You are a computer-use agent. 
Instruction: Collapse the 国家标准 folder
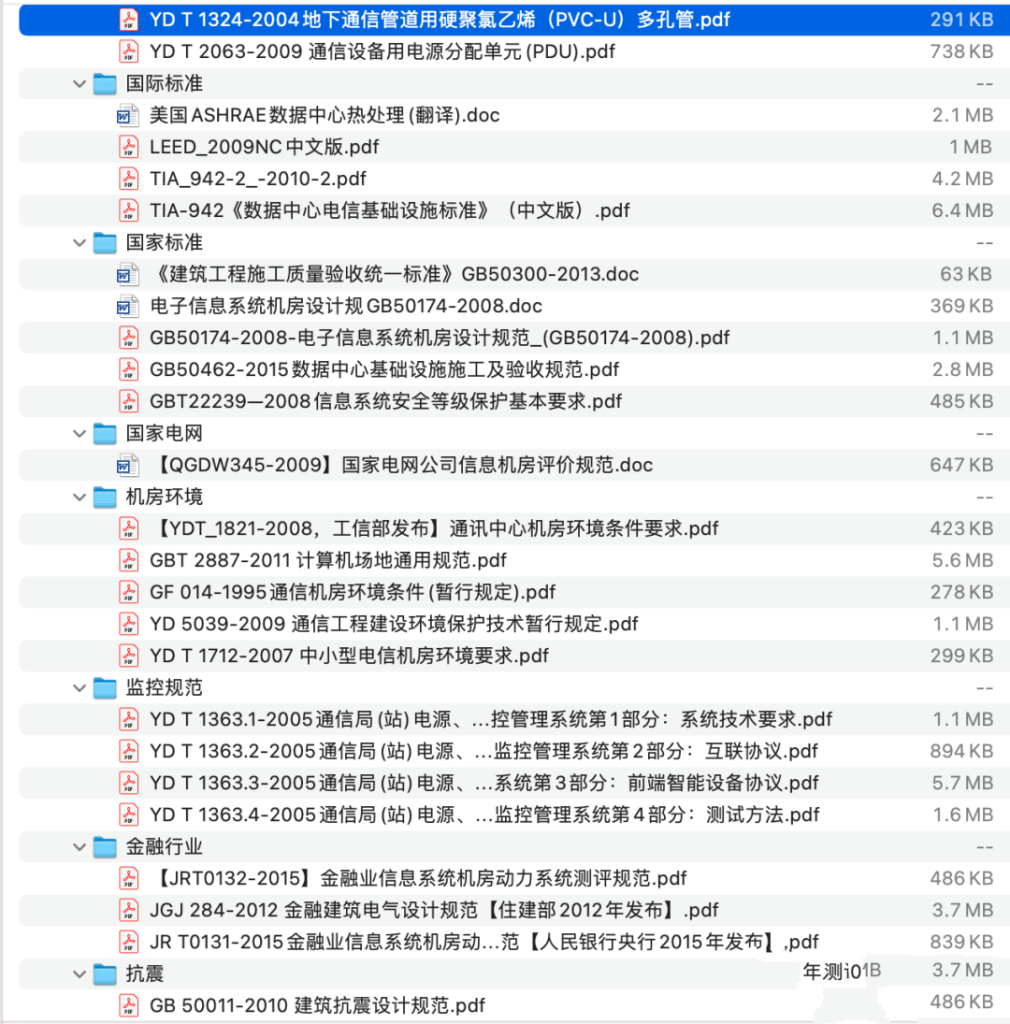click(x=78, y=242)
